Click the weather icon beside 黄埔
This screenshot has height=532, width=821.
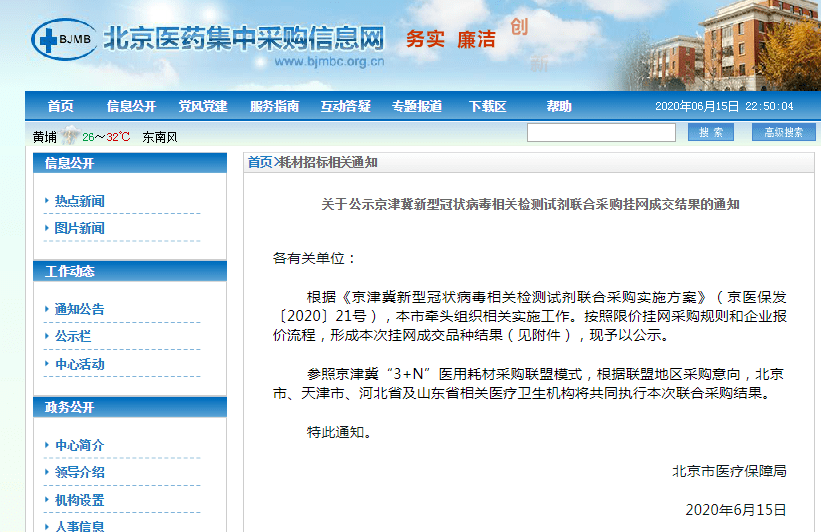click(69, 136)
